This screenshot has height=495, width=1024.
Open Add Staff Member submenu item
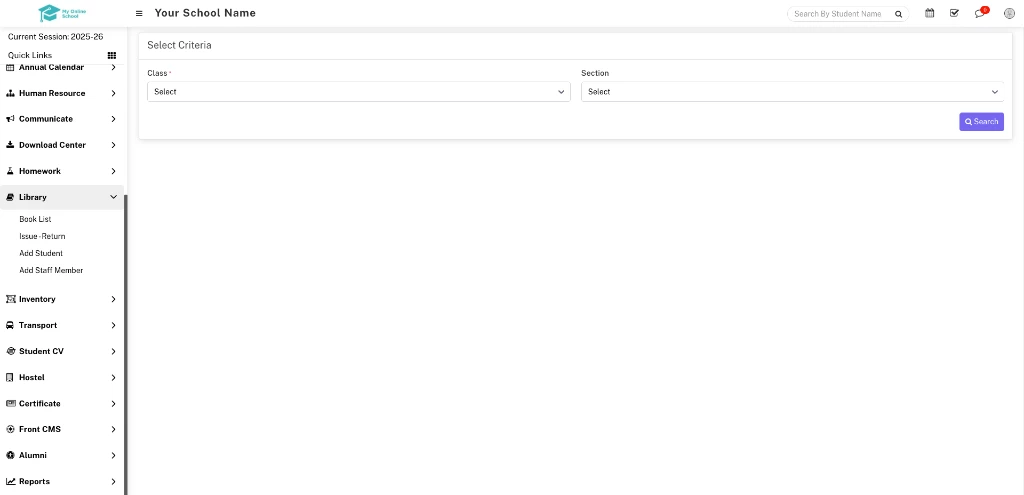51,270
